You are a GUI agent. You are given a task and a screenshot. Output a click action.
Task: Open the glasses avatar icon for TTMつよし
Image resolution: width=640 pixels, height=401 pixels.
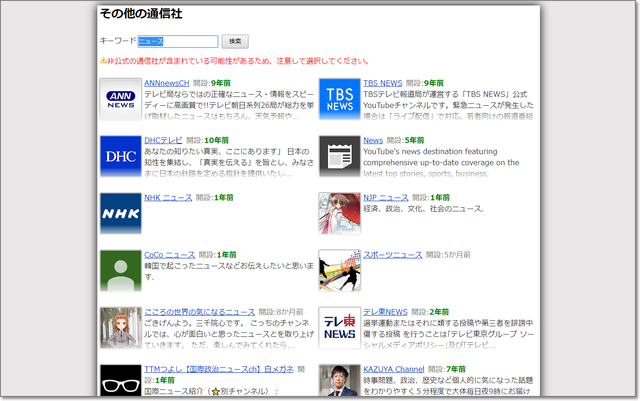[120, 380]
